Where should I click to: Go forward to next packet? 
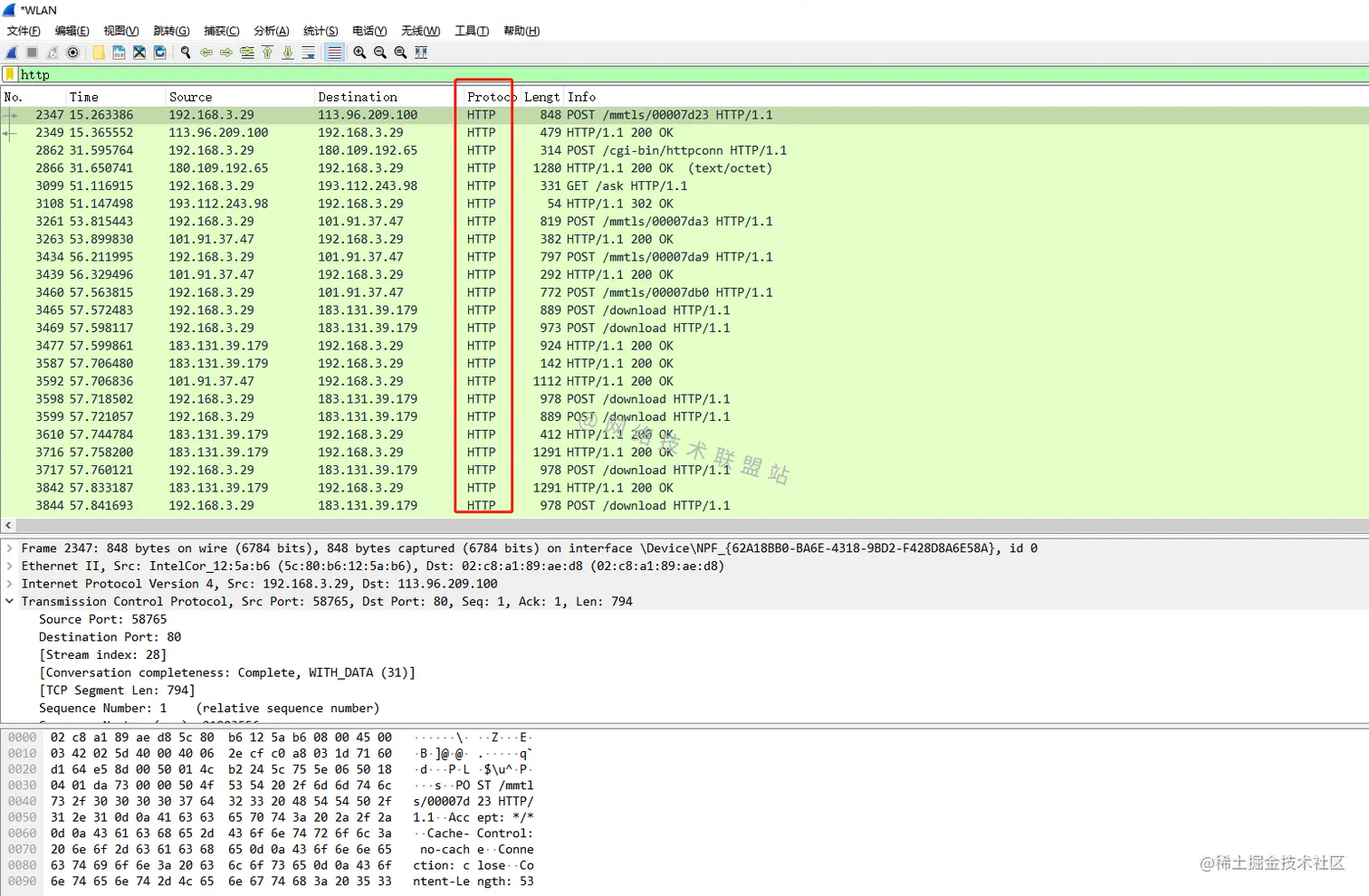226,52
